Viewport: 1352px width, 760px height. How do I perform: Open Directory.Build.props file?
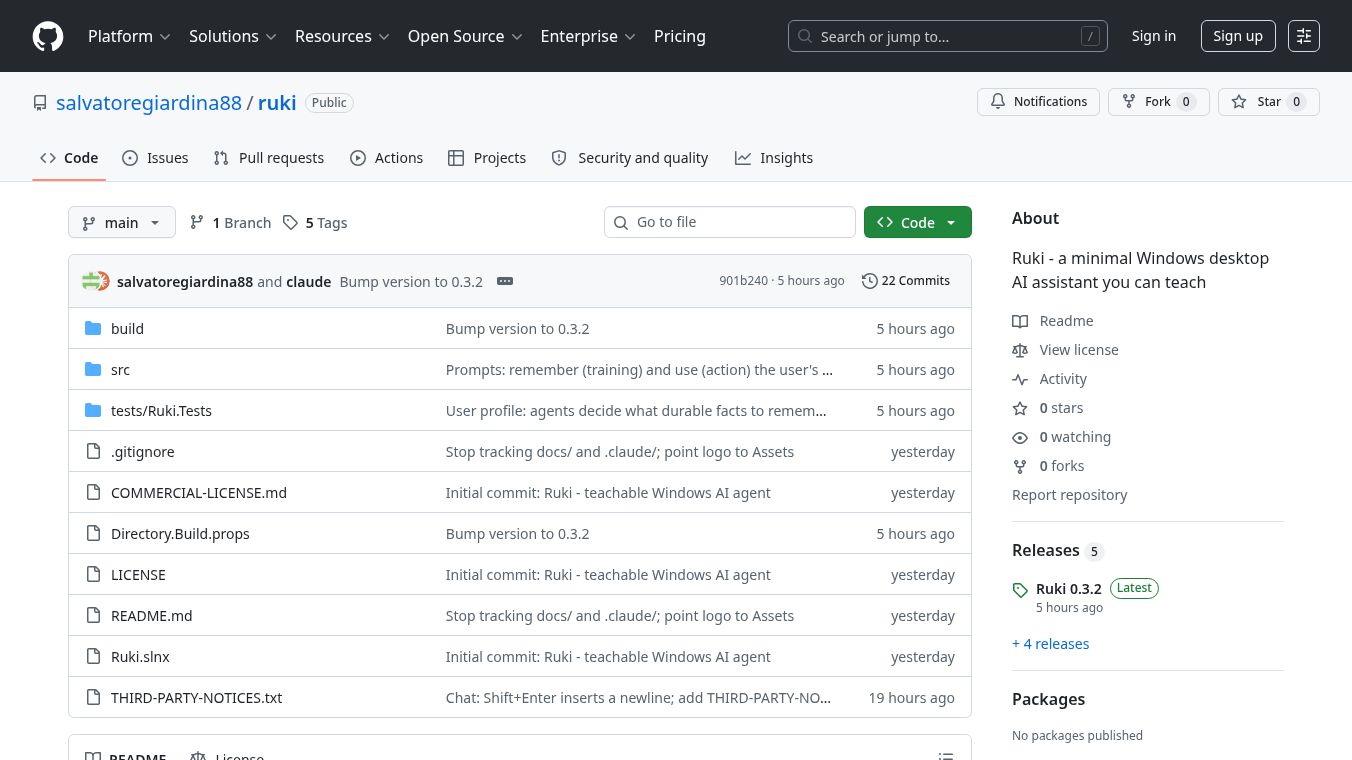point(180,534)
